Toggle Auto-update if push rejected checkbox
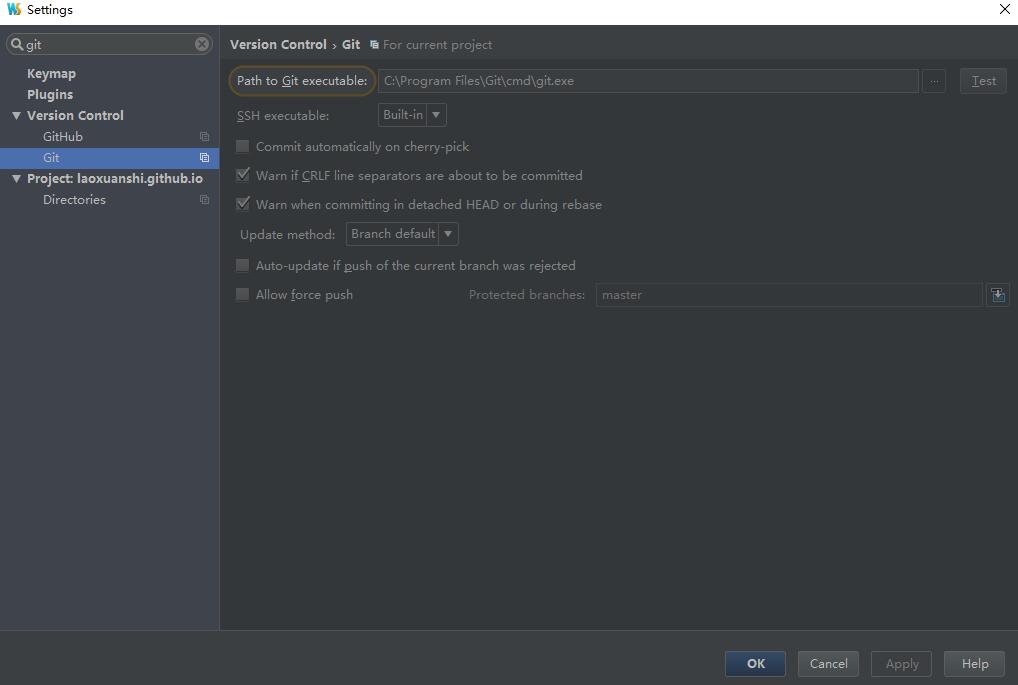Screen dimensions: 1018x685 [242, 266]
